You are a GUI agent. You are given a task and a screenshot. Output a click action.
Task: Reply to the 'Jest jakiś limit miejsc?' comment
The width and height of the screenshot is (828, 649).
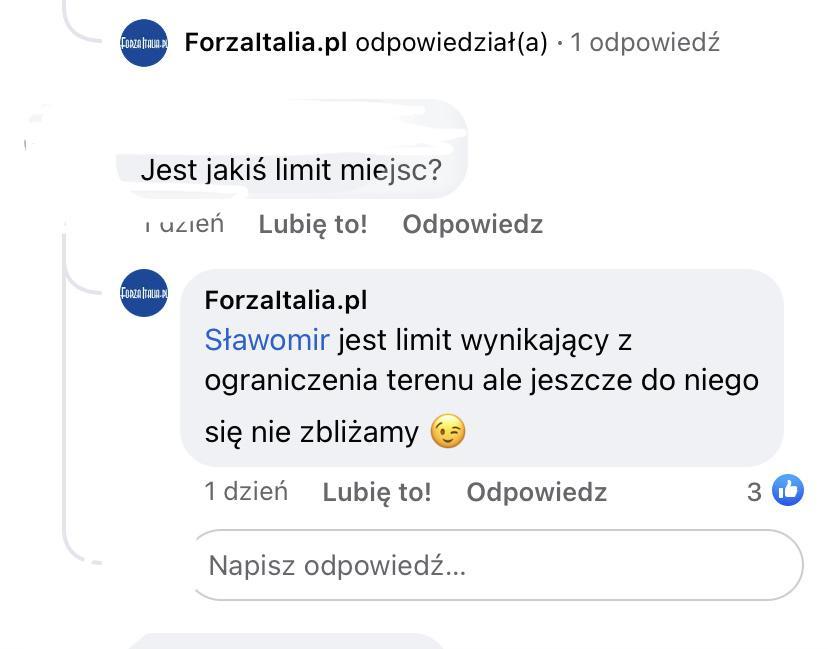(x=473, y=224)
